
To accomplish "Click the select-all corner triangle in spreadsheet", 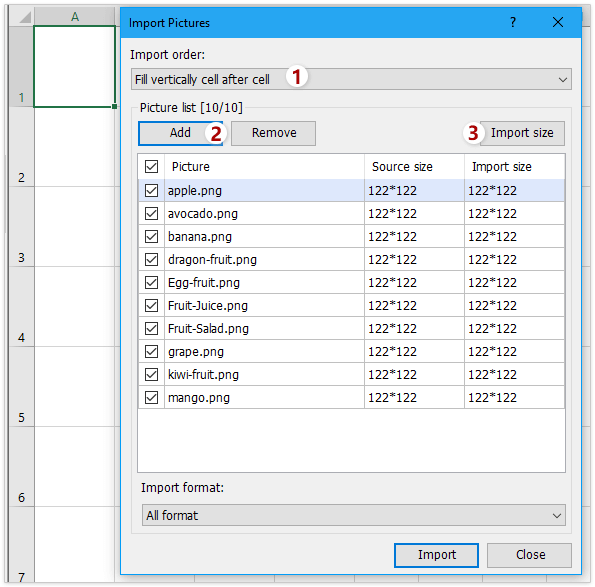I will (25, 17).
